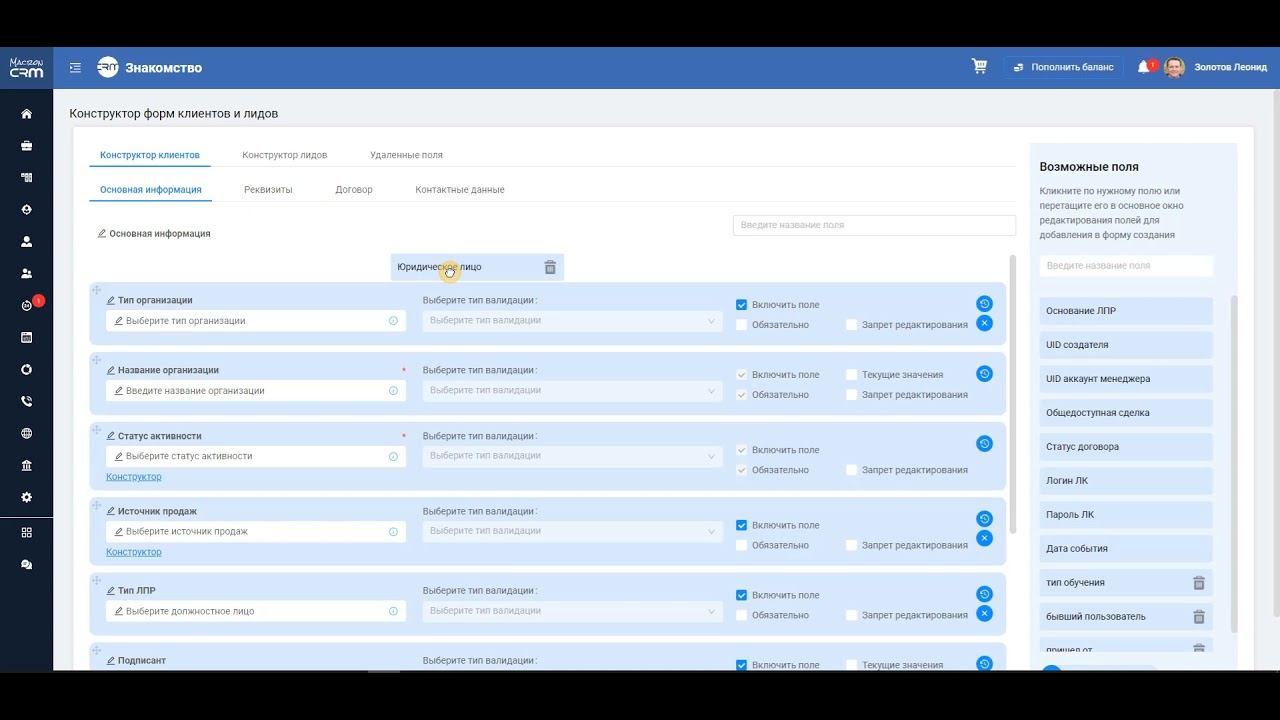Click the "Пополнить баланс" button
The width and height of the screenshot is (1280, 720).
[1063, 67]
